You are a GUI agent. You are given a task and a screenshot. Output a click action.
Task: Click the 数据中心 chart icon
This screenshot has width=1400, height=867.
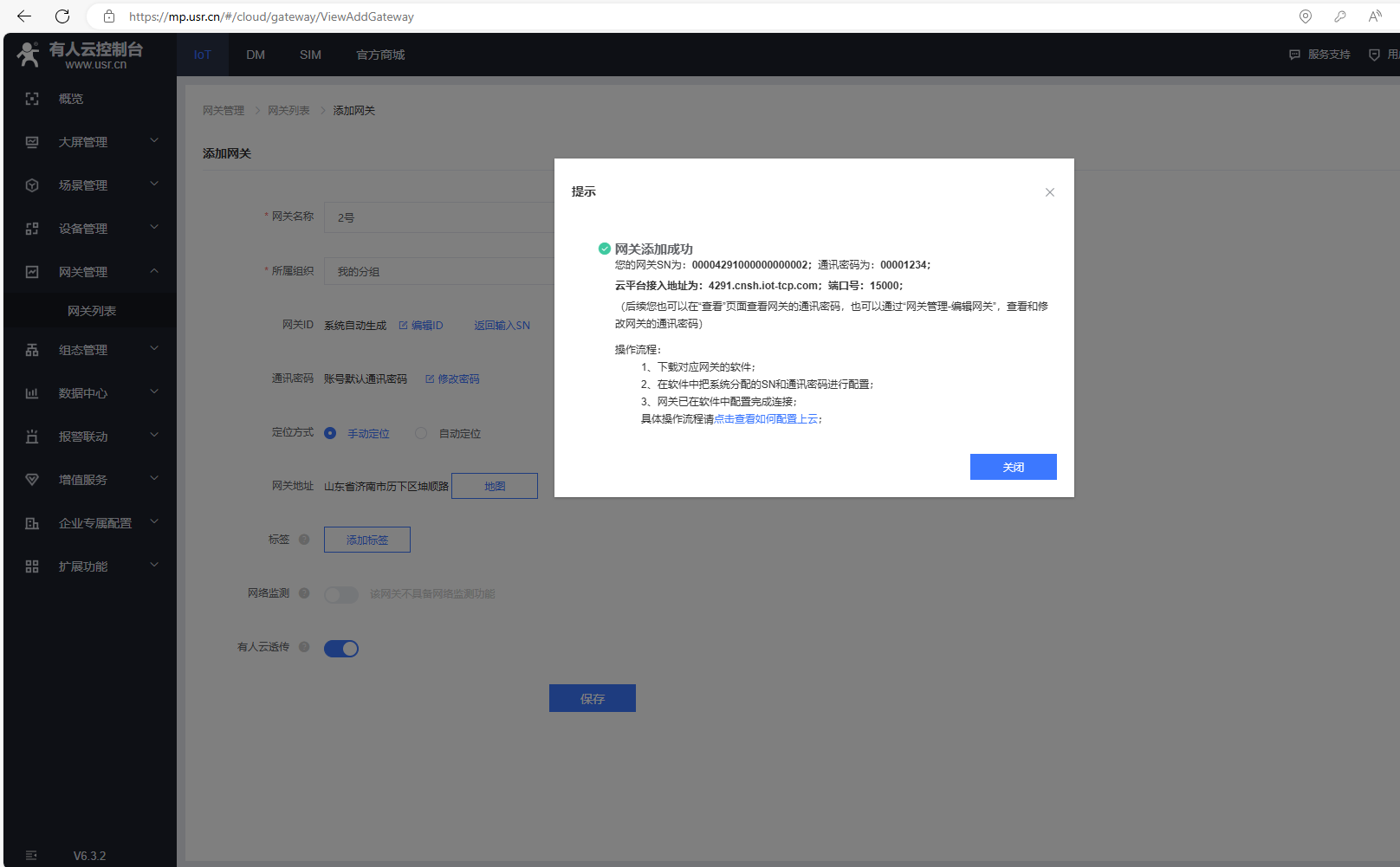pos(32,393)
